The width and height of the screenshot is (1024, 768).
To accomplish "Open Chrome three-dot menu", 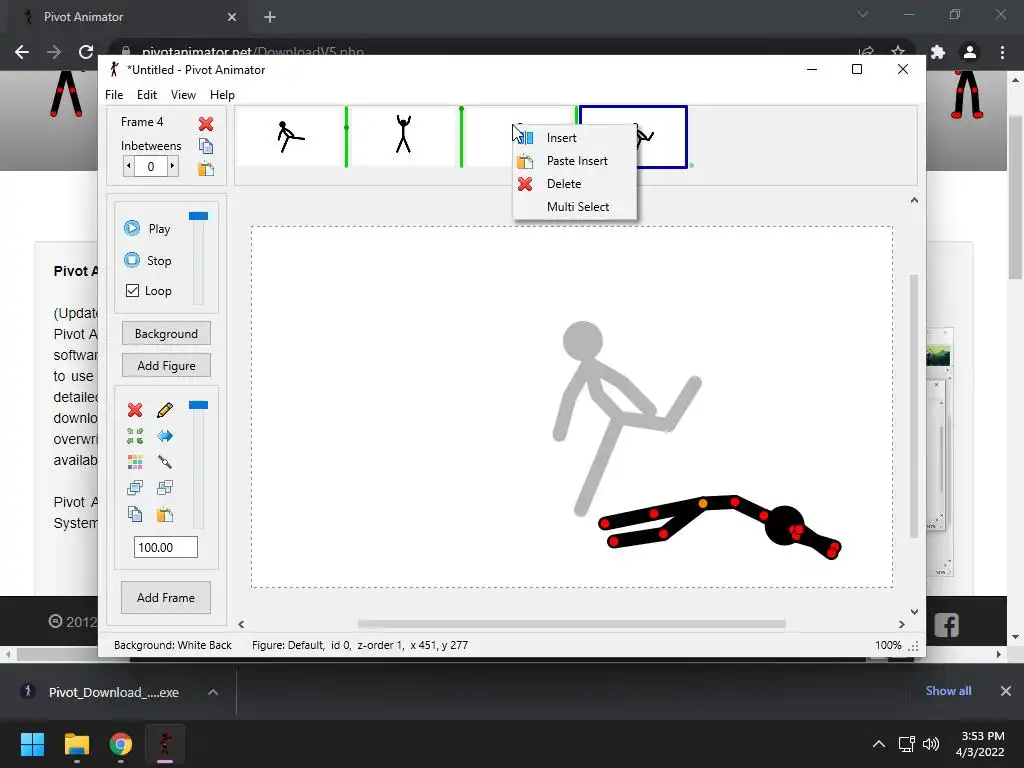I will pos(1002,52).
